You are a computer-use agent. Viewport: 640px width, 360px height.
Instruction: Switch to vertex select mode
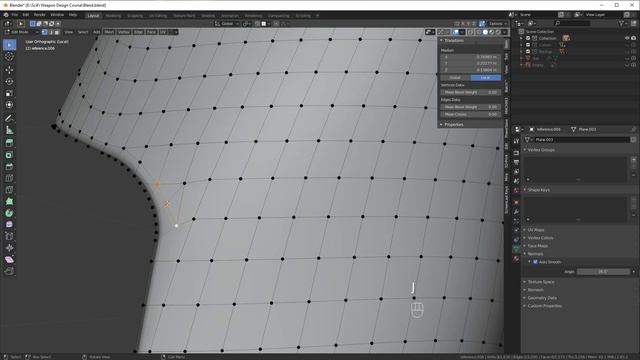click(x=44, y=32)
